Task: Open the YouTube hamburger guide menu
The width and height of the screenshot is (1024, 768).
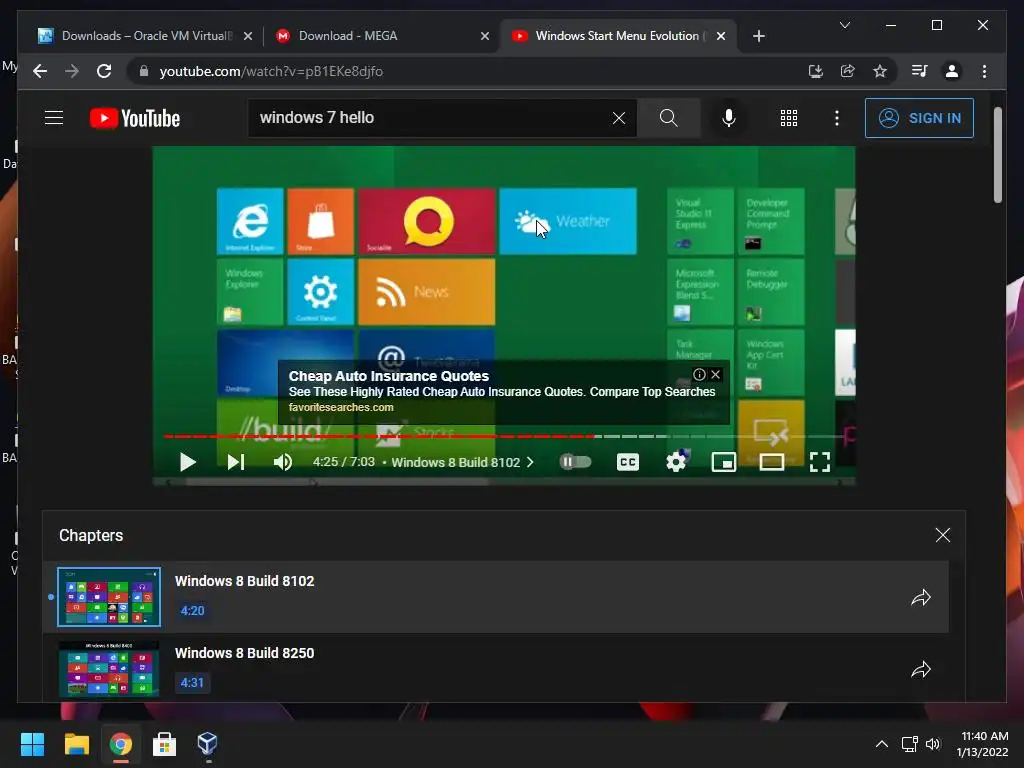Action: (x=54, y=118)
